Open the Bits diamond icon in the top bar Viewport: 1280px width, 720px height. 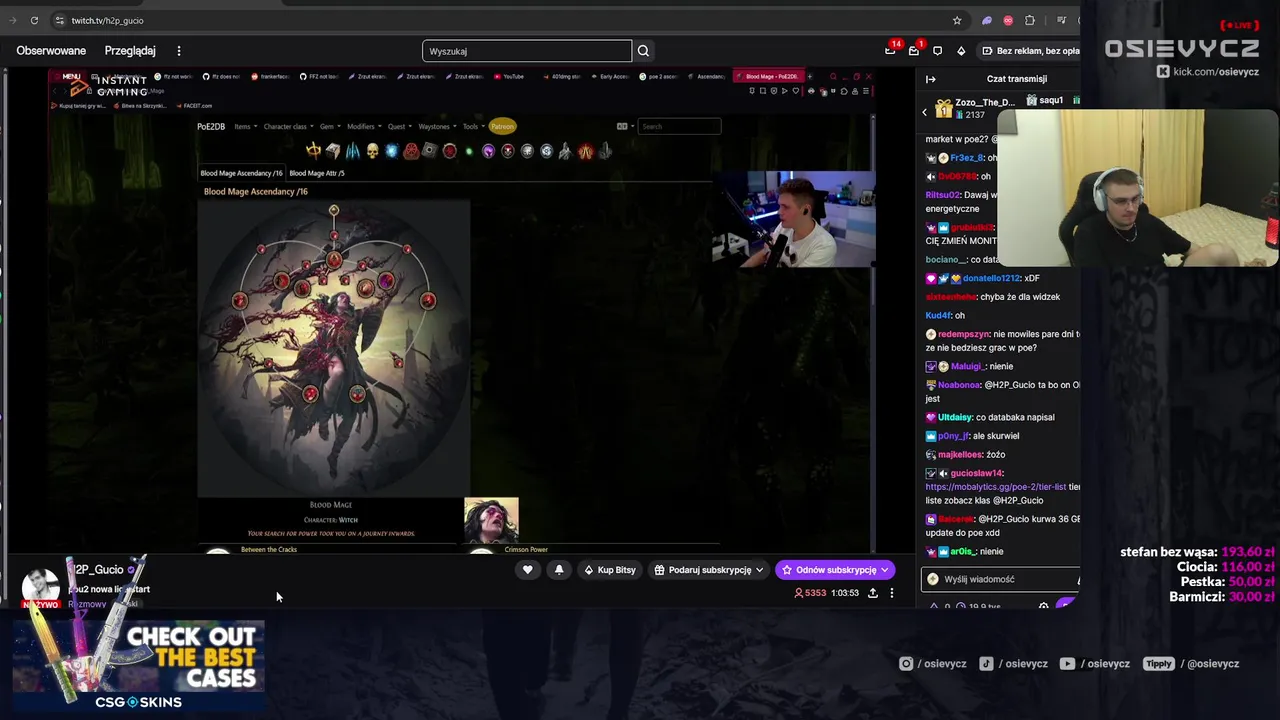[x=961, y=51]
